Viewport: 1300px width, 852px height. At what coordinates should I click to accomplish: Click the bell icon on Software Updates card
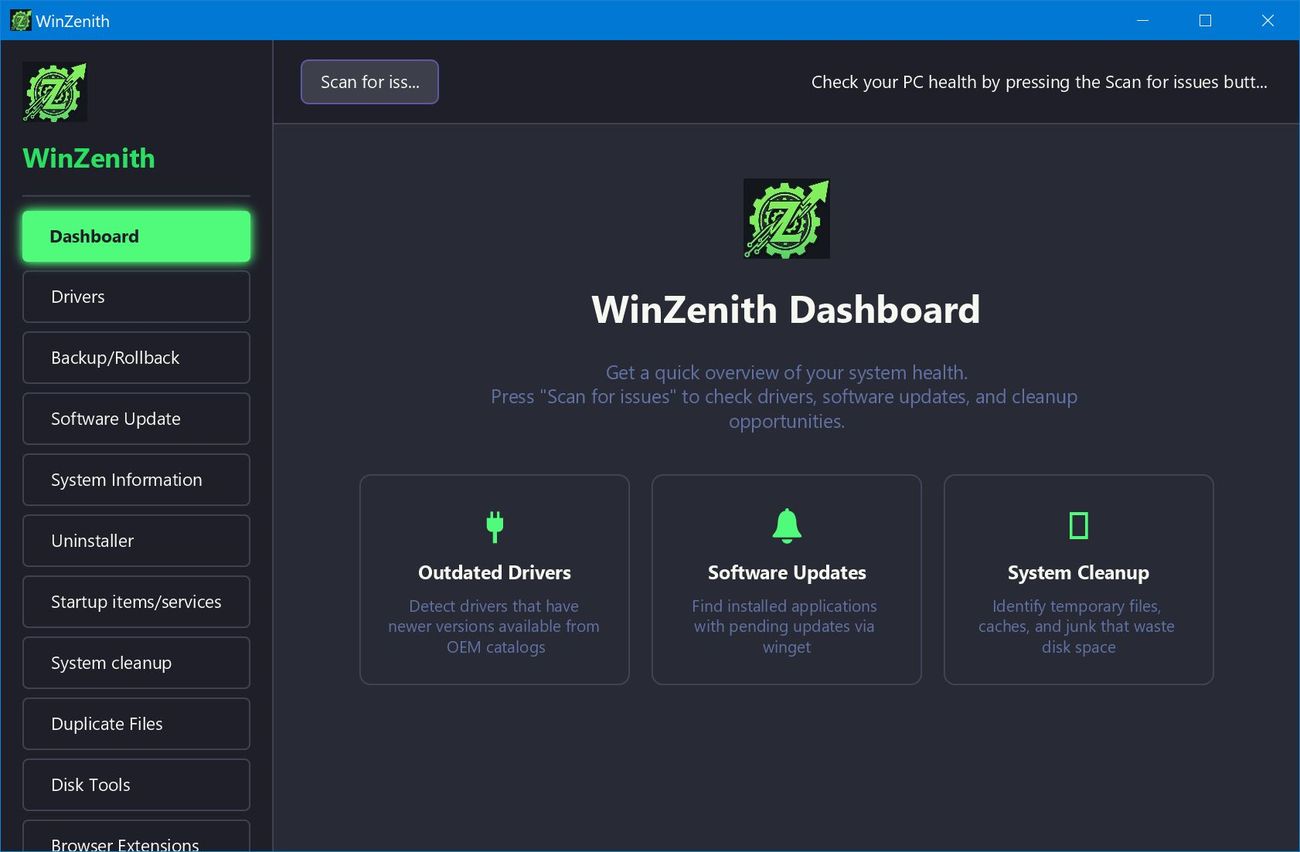(787, 525)
